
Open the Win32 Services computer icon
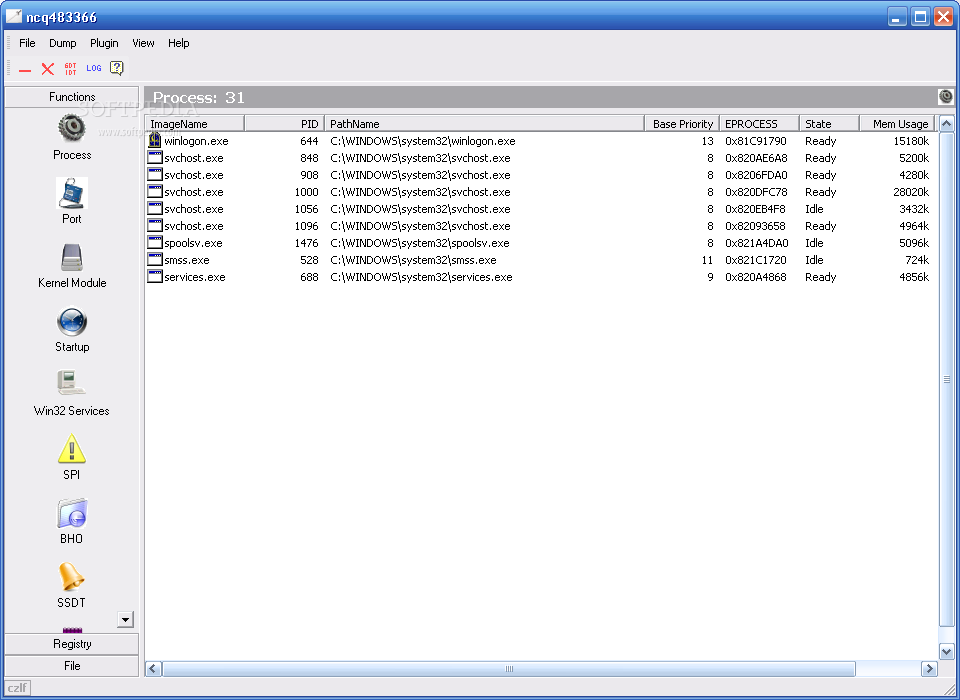[x=72, y=385]
